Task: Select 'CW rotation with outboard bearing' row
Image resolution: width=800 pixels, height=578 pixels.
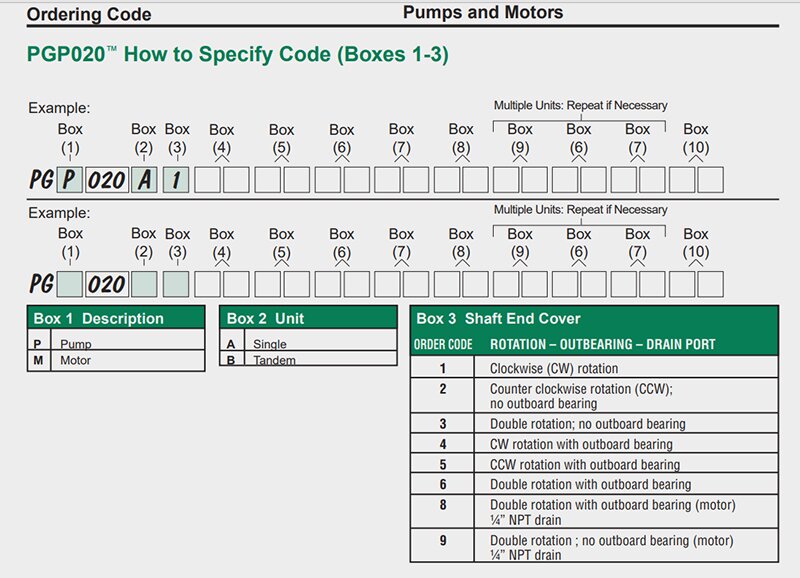Action: [x=594, y=444]
